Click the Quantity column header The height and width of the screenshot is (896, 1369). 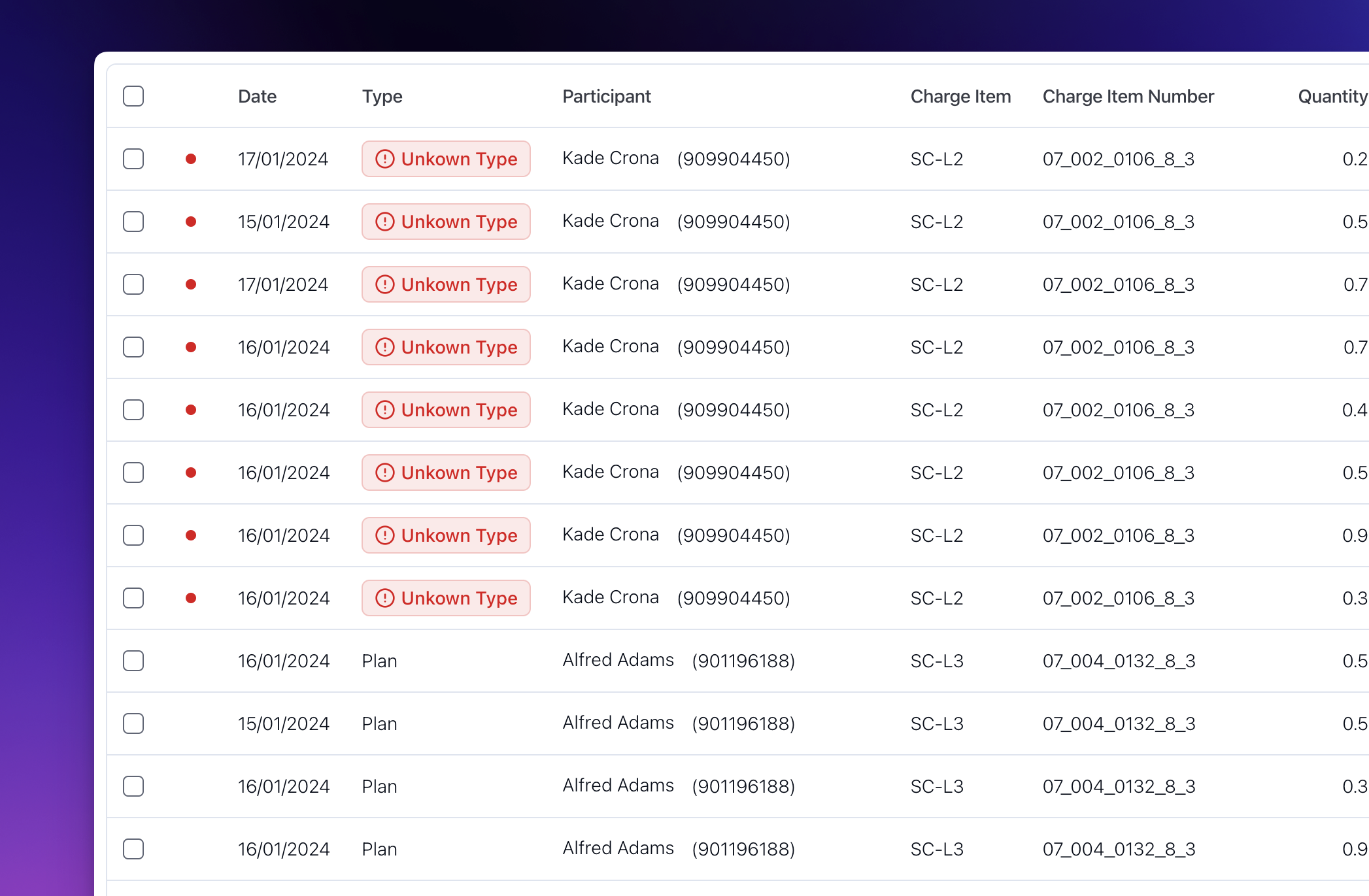click(1332, 96)
